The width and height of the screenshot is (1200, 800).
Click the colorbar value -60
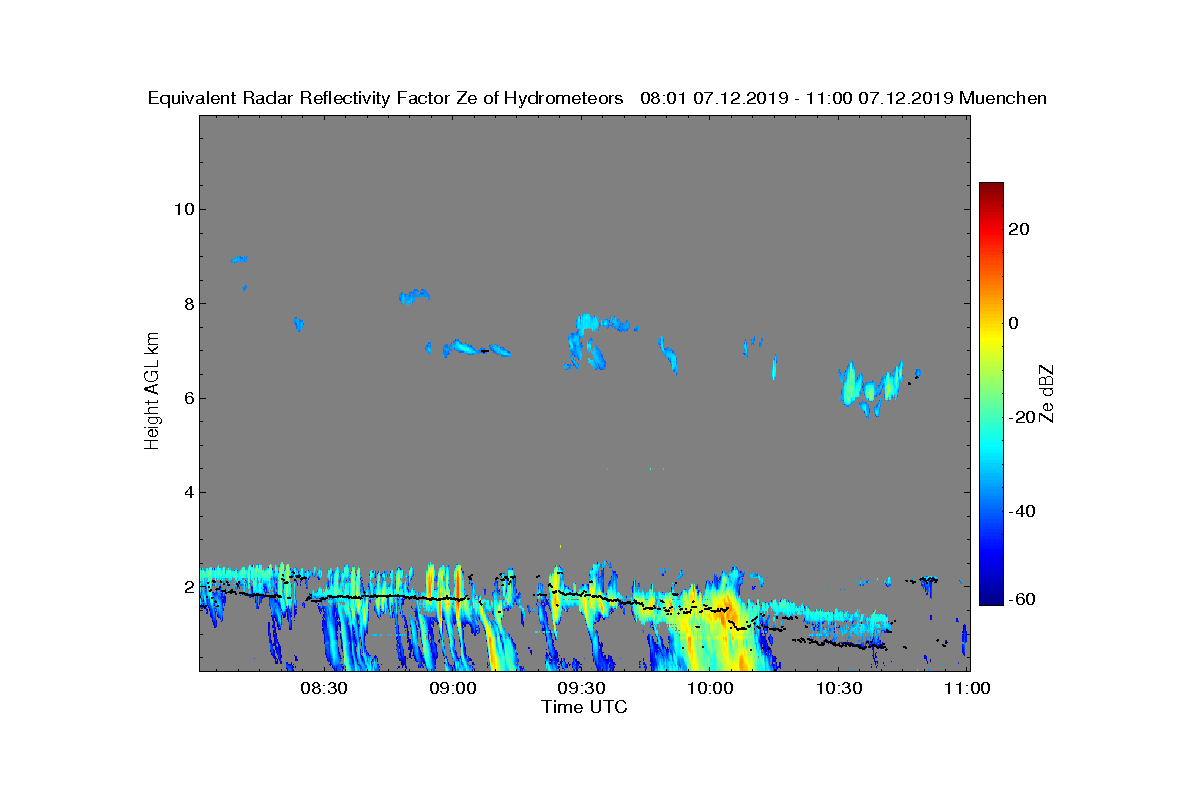coord(1020,600)
